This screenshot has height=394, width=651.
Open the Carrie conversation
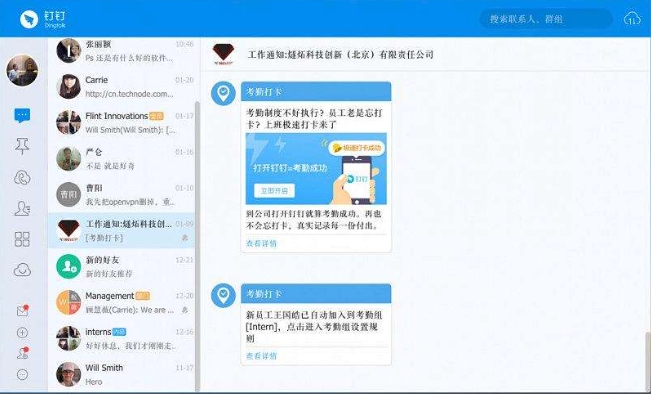122,87
